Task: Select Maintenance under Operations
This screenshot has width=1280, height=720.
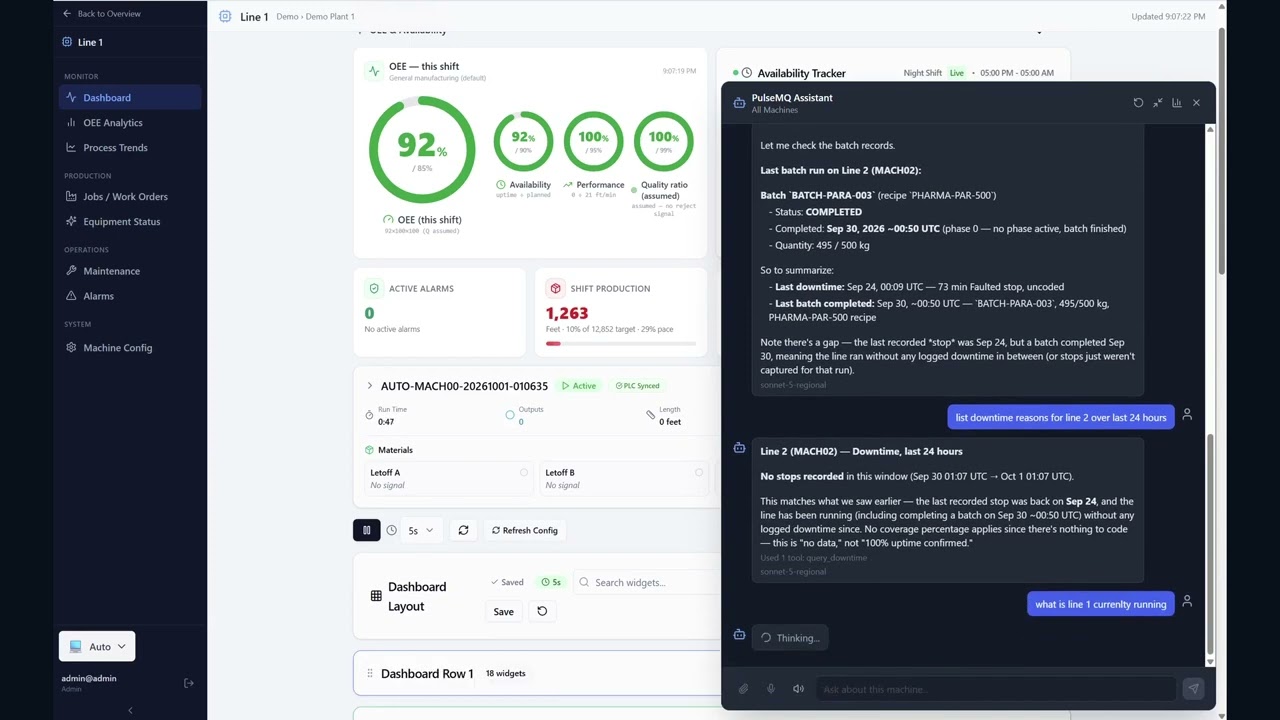Action: tap(130, 271)
